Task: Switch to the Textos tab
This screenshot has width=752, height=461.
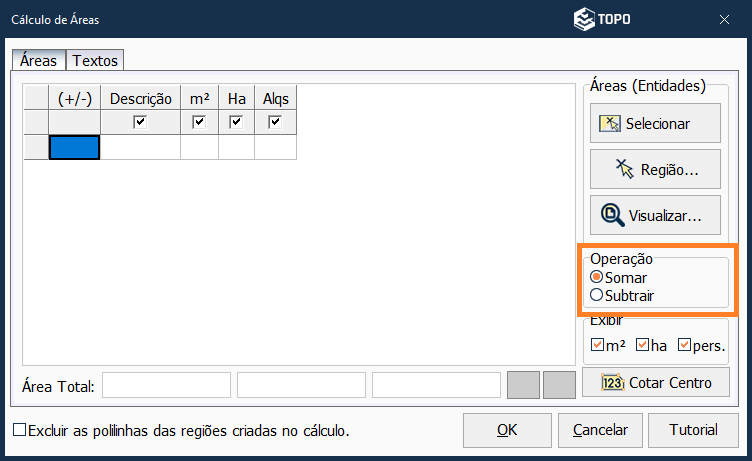Action: [x=95, y=61]
